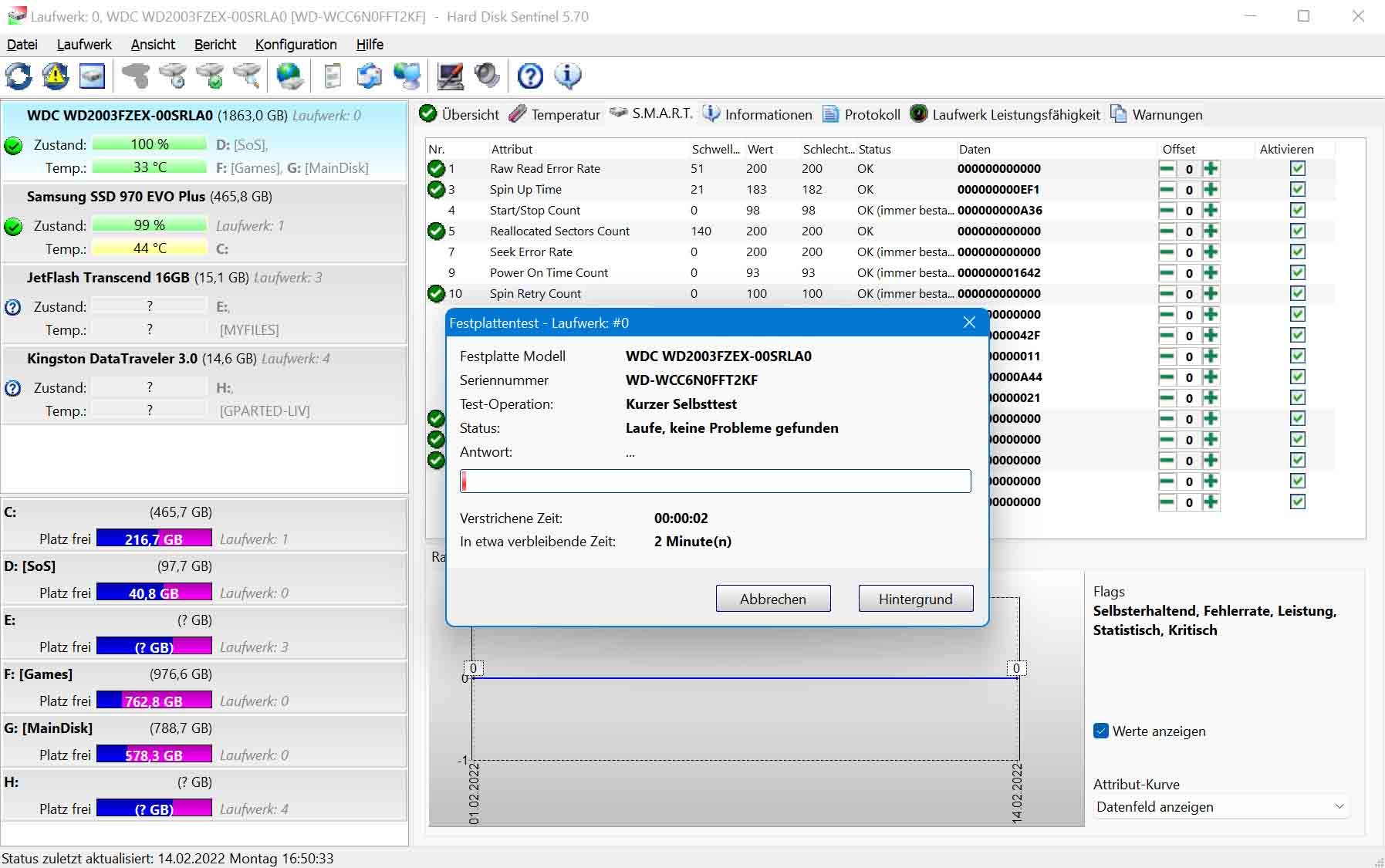Viewport: 1385px width, 868px height.
Task: Open the Bericht menu
Action: tap(215, 45)
